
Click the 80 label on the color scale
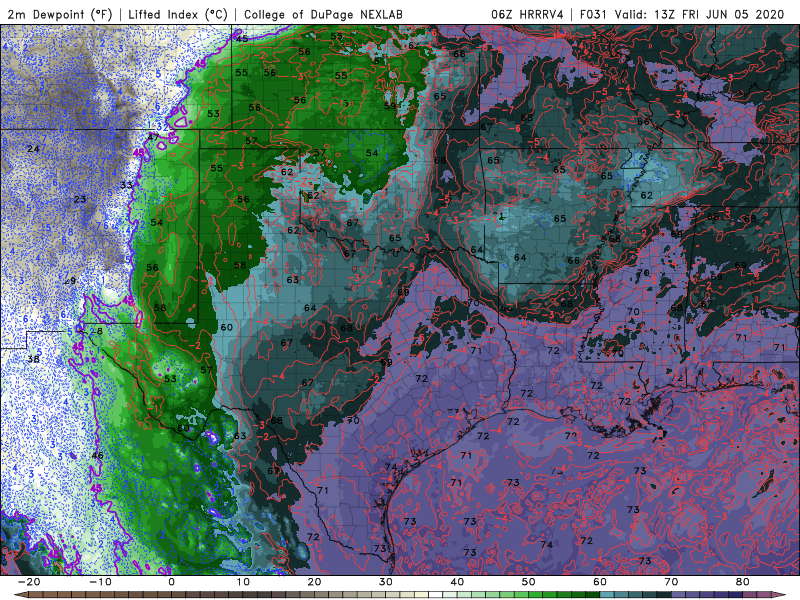pyautogui.click(x=743, y=582)
